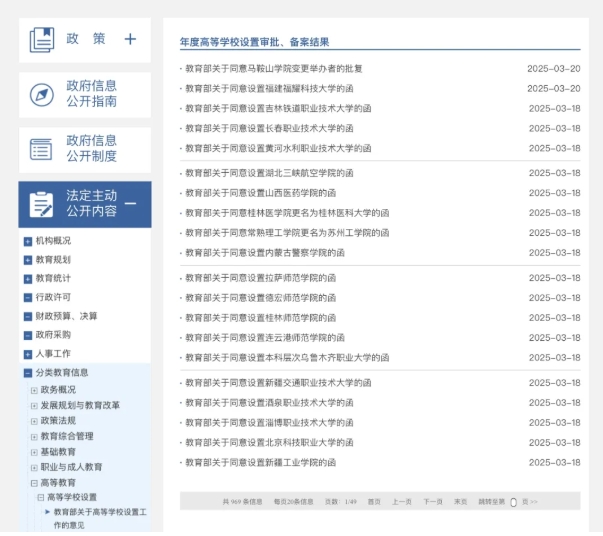Open the 政府采购 sidebar menu item

(53, 335)
